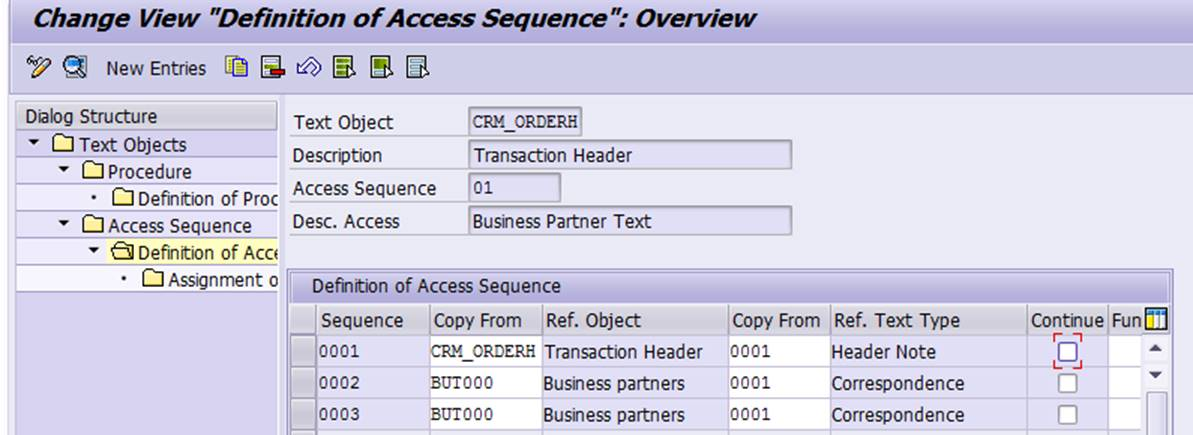Click the Continue column header

(x=1067, y=320)
